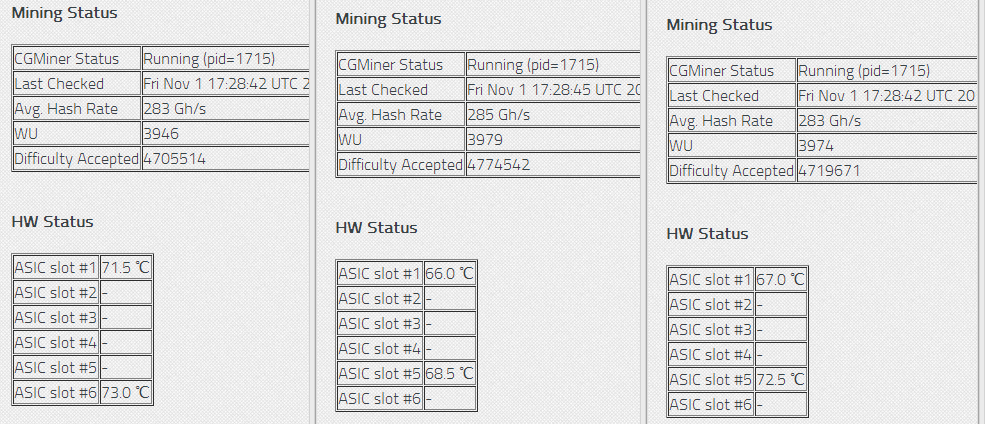
Task: Click Last Checked time 17:28:45 in middle panel
Action: point(553,90)
